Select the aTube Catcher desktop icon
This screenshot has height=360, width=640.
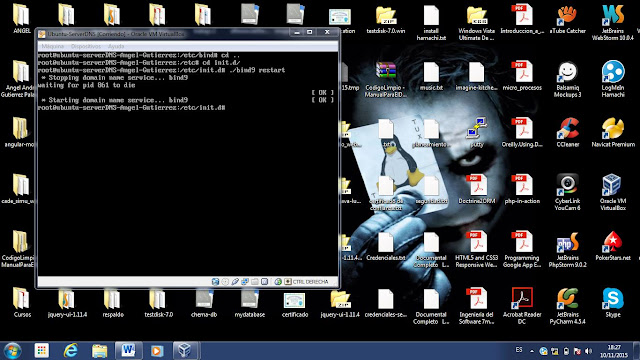[567, 19]
